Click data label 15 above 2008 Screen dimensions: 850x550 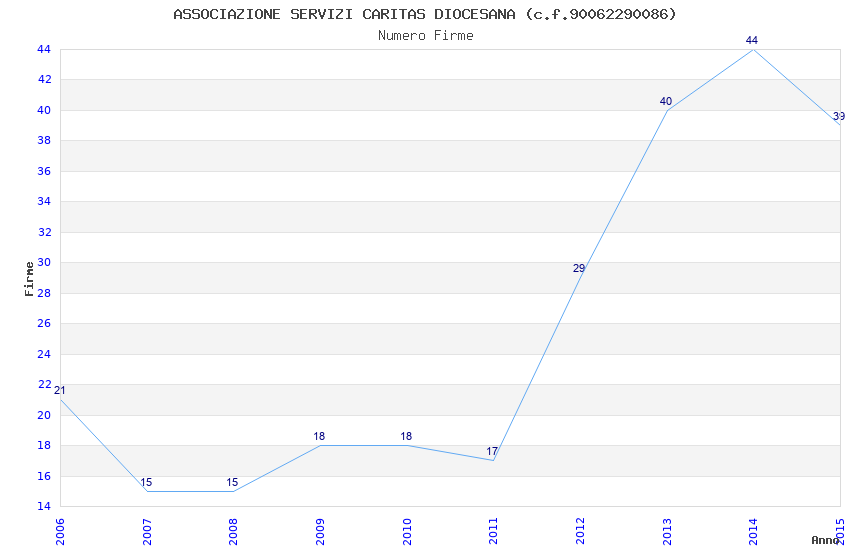(232, 482)
